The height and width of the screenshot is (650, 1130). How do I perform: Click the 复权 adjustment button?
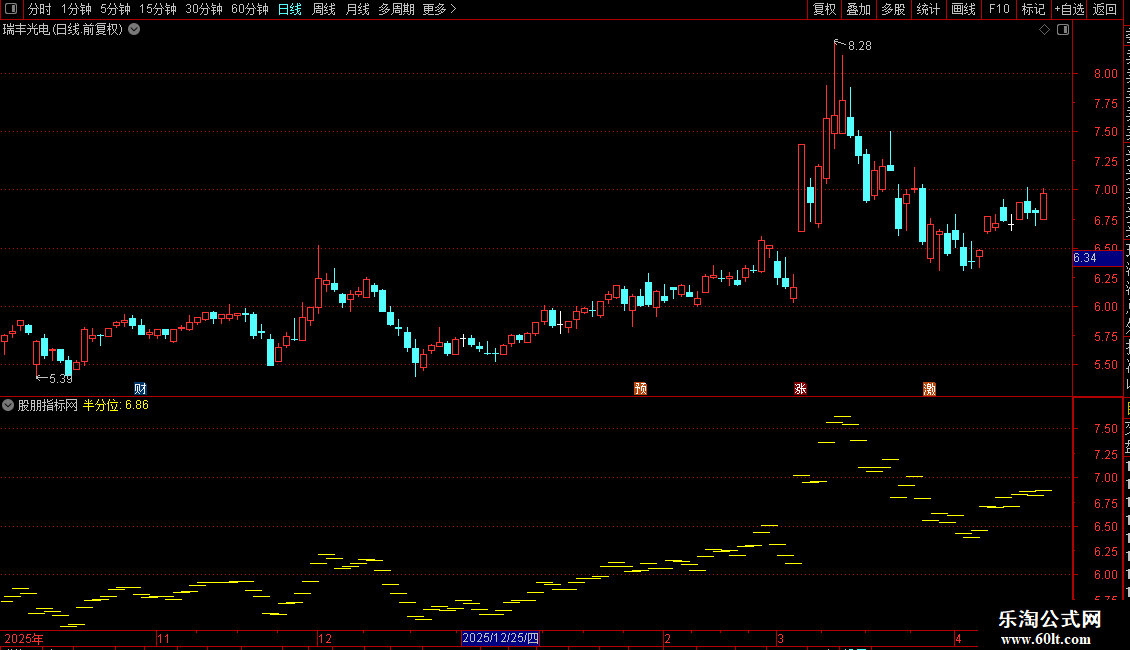824,9
